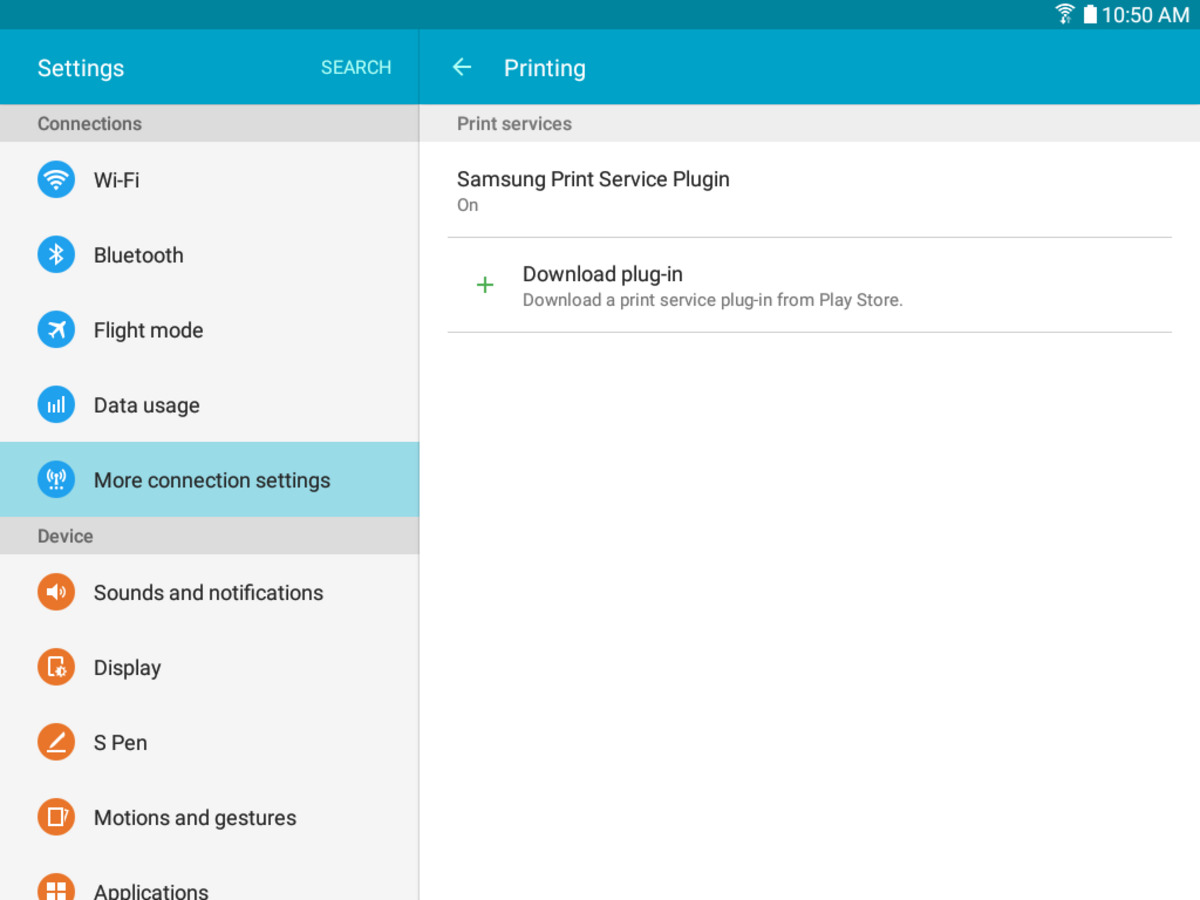Click the green plus download icon
The height and width of the screenshot is (900, 1200).
pos(485,285)
